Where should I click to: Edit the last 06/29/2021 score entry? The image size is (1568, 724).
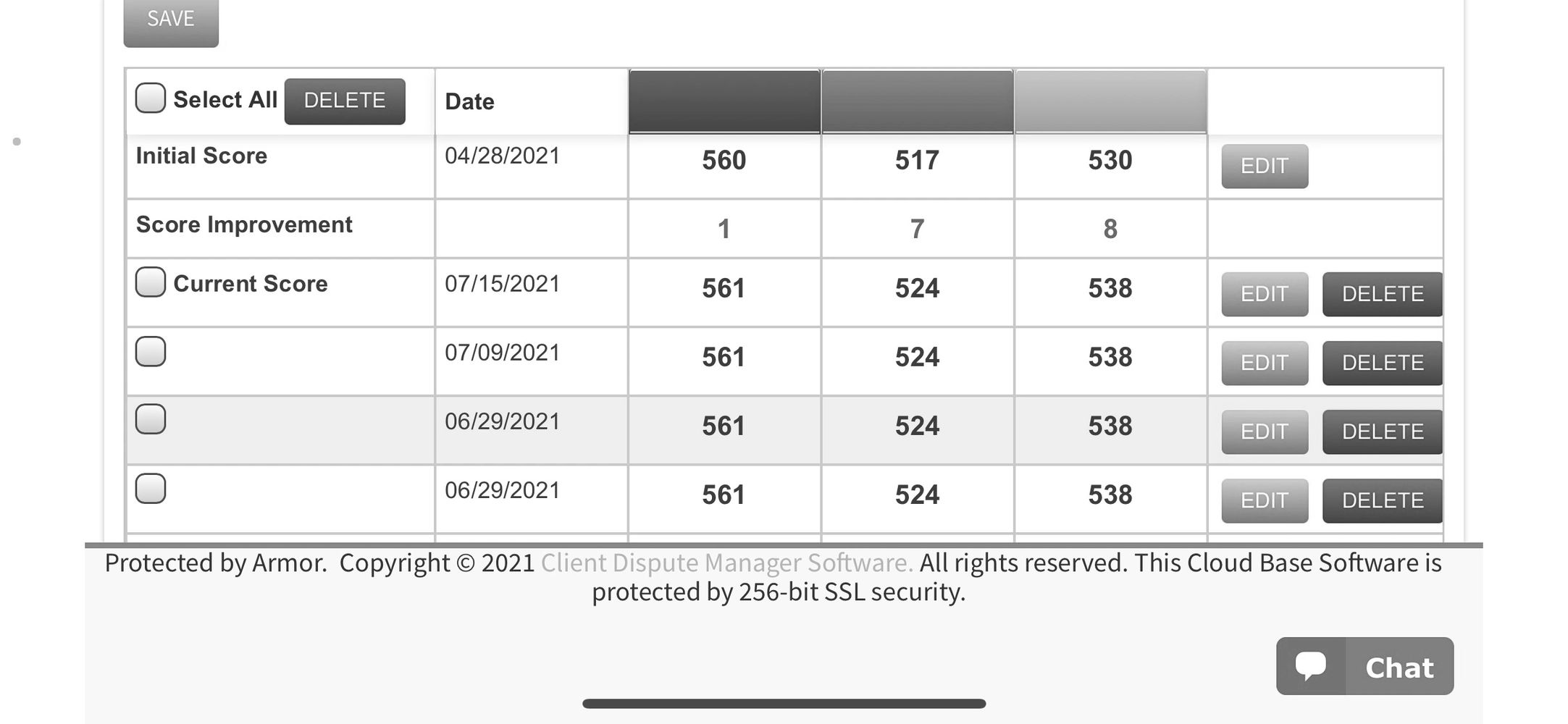click(x=1265, y=500)
